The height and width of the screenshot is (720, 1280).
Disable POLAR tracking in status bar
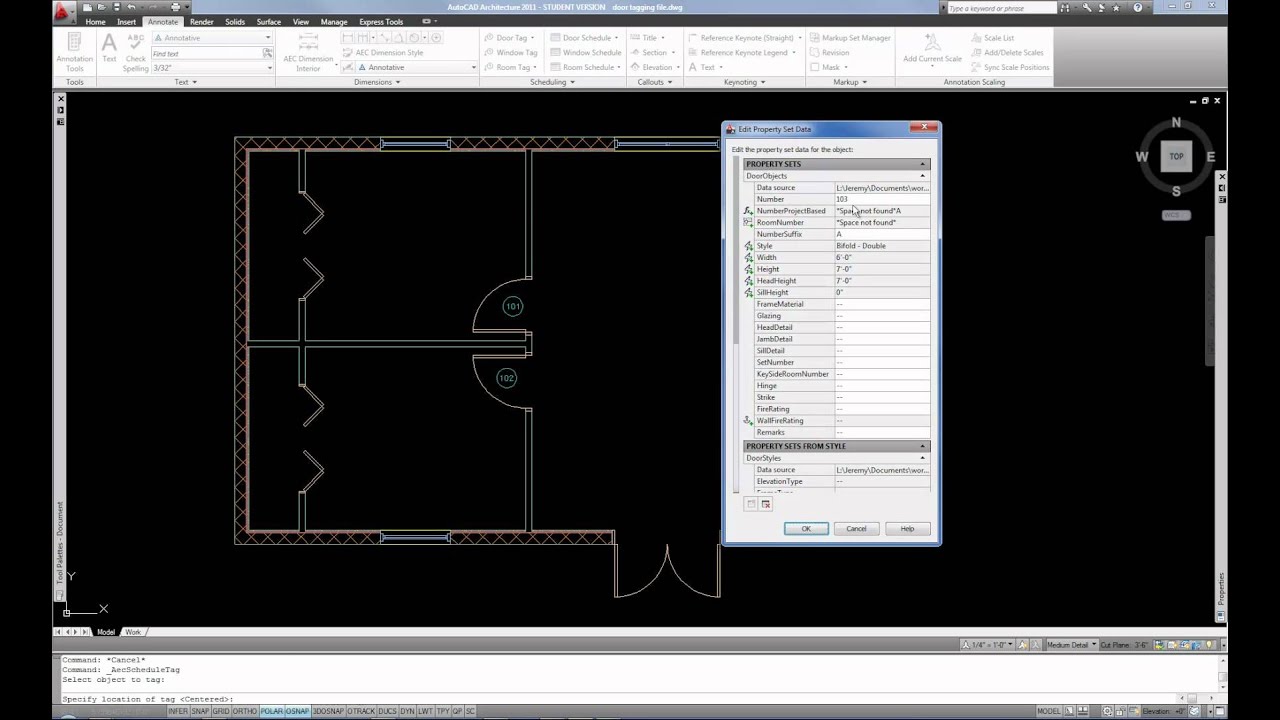coord(272,711)
